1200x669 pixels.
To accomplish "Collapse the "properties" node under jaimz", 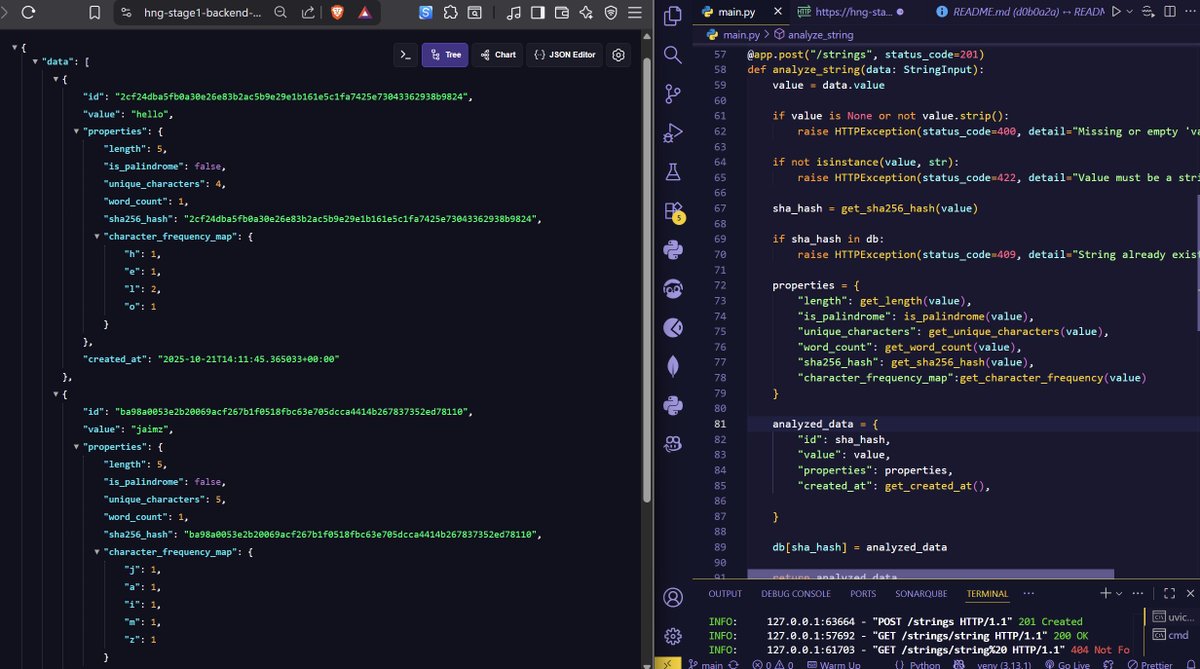I will pos(77,446).
